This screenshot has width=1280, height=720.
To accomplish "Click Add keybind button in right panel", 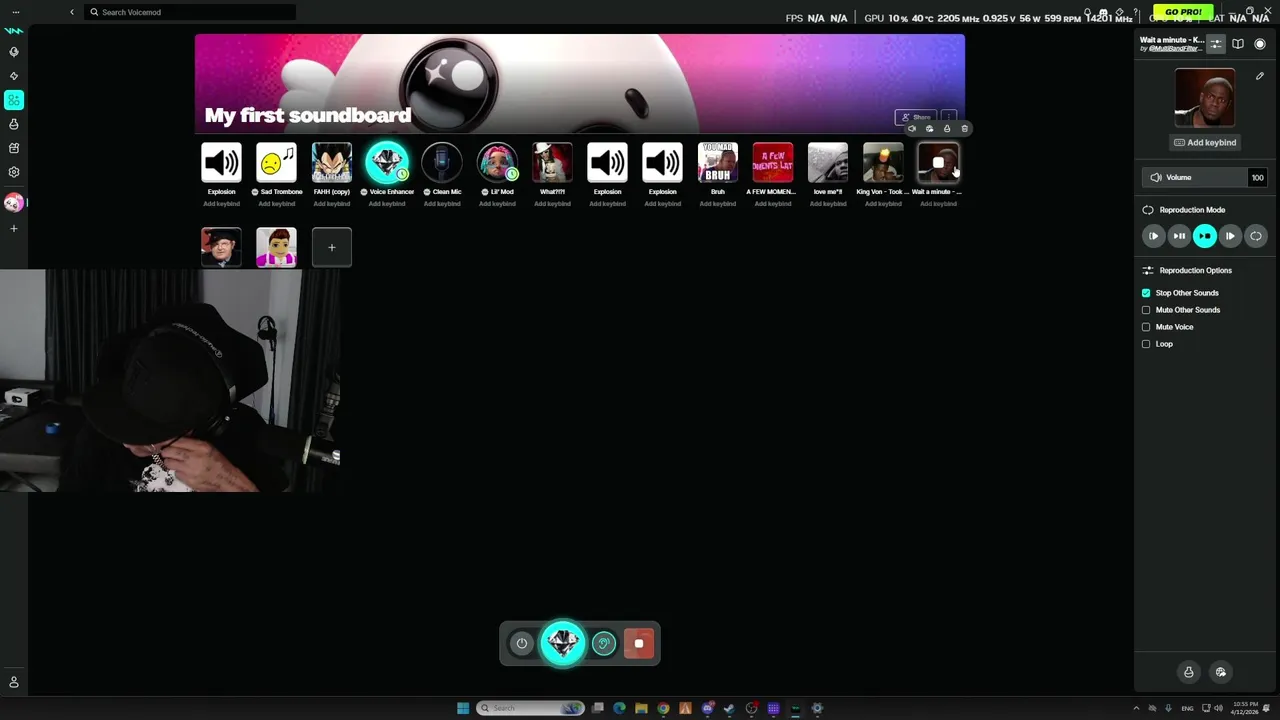I will (1204, 142).
